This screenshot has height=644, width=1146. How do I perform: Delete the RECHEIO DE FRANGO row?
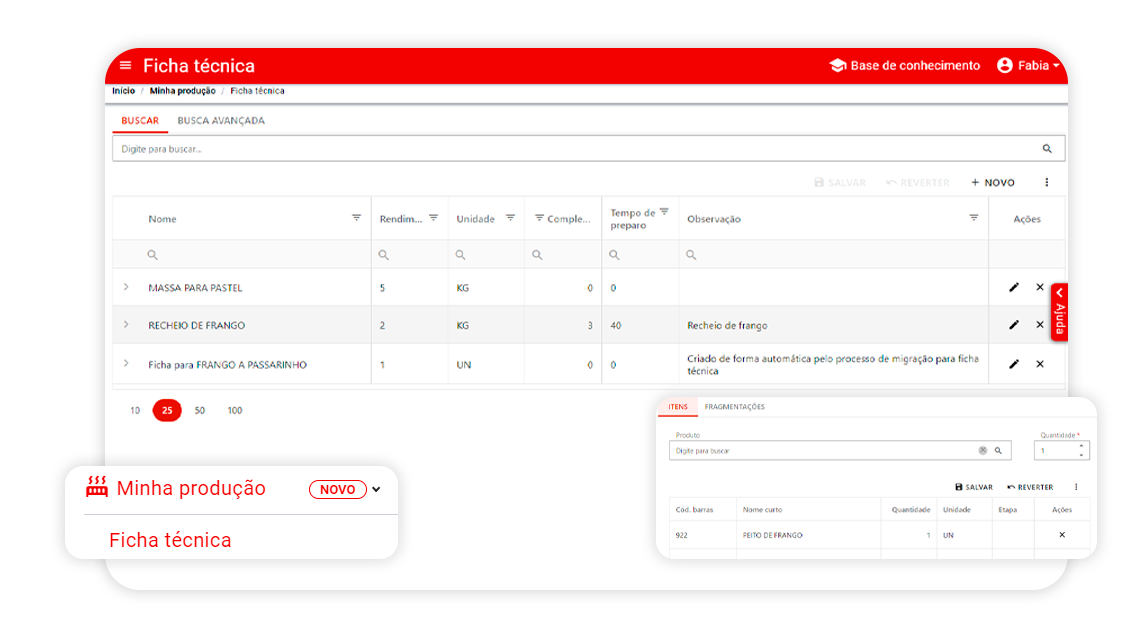[x=1040, y=325]
